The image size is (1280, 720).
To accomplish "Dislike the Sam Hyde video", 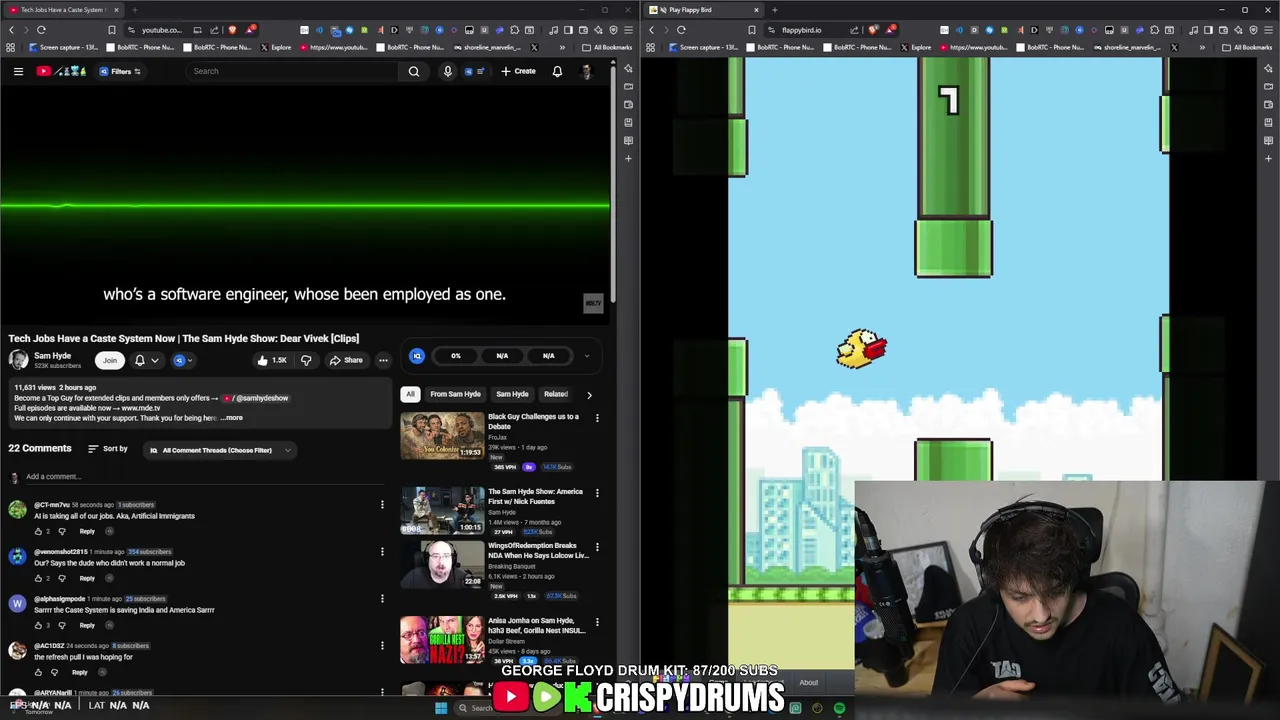I will click(306, 360).
